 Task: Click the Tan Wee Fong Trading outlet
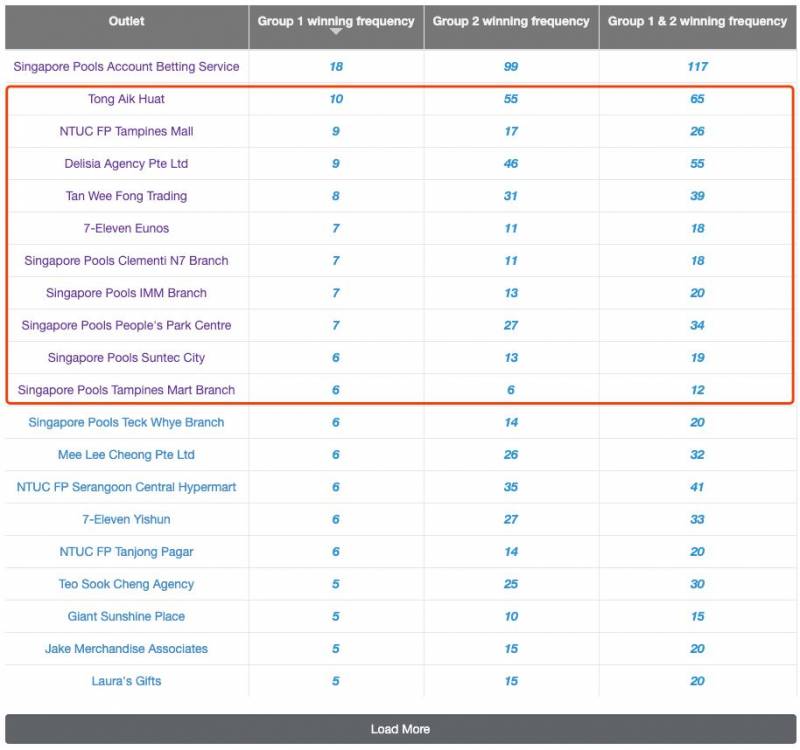pyautogui.click(x=127, y=196)
